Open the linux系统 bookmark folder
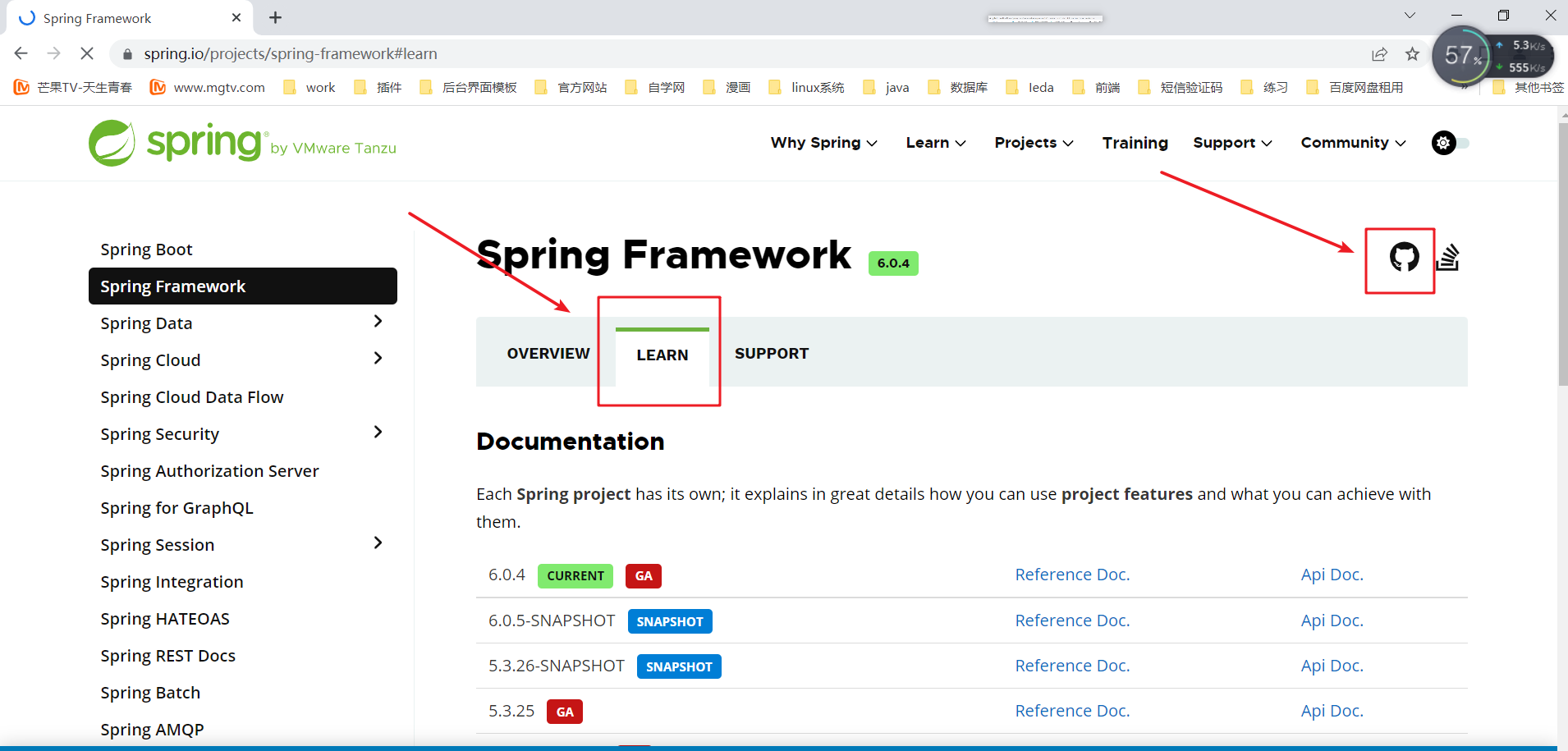Viewport: 1568px width, 751px height. [806, 87]
